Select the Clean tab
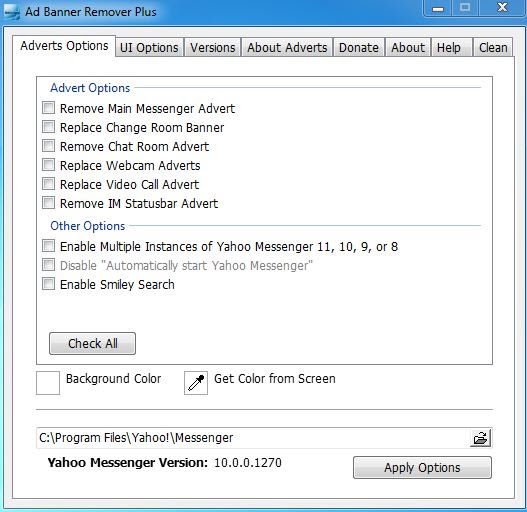 pos(493,47)
